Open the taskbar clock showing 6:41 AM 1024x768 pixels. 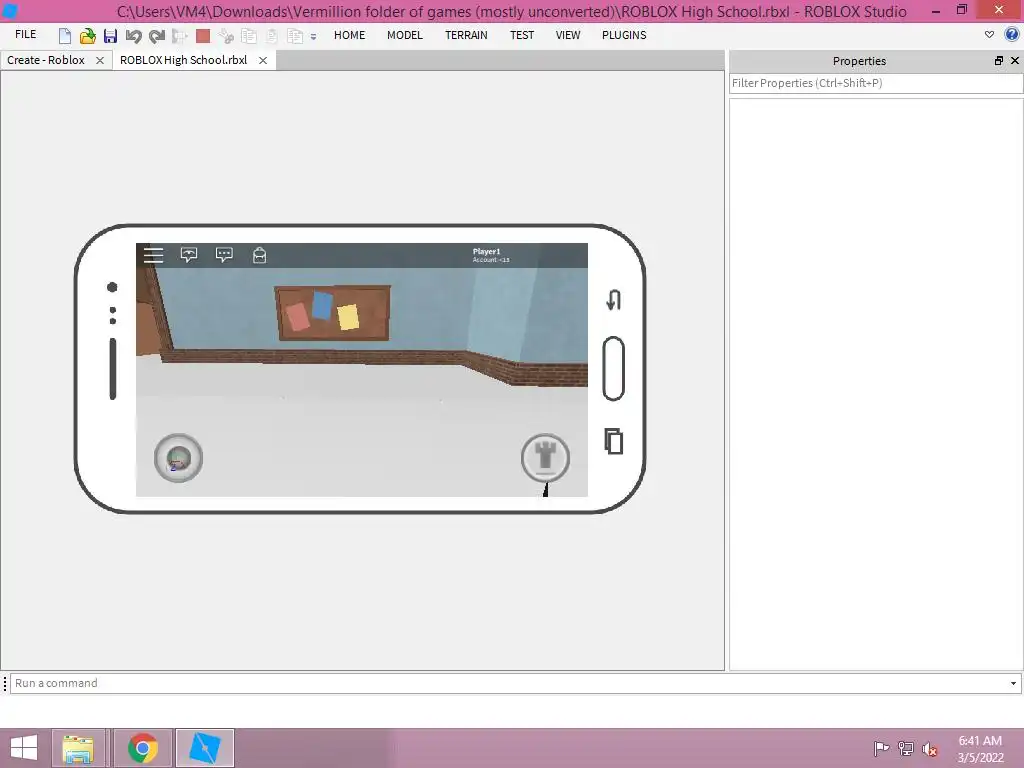coord(980,749)
